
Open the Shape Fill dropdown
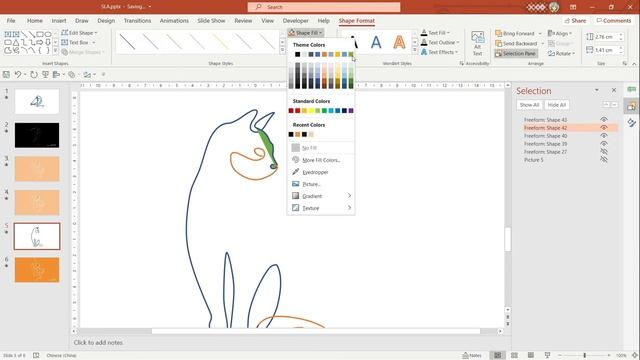pyautogui.click(x=306, y=33)
